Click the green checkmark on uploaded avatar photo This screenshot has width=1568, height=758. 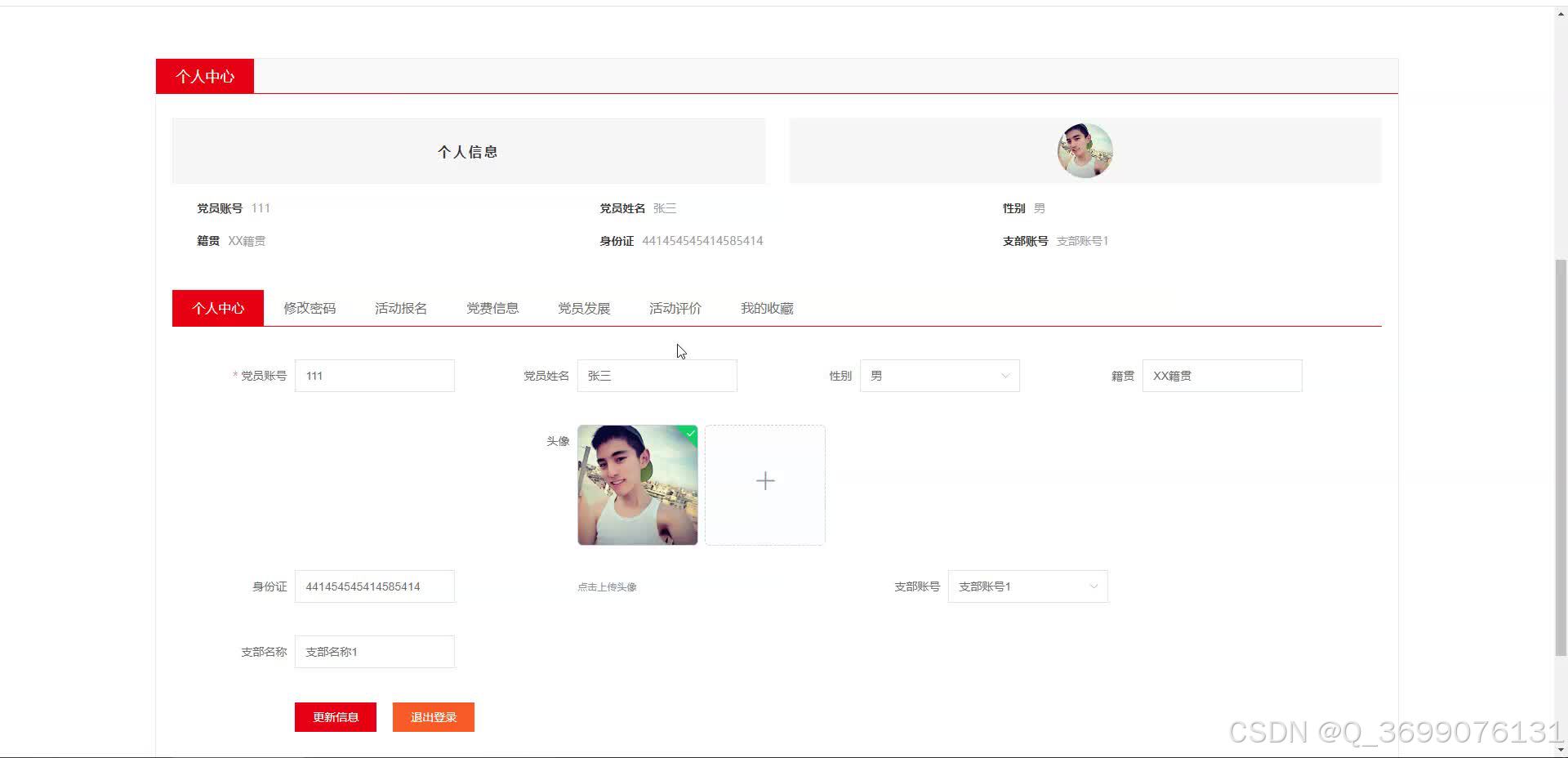689,433
